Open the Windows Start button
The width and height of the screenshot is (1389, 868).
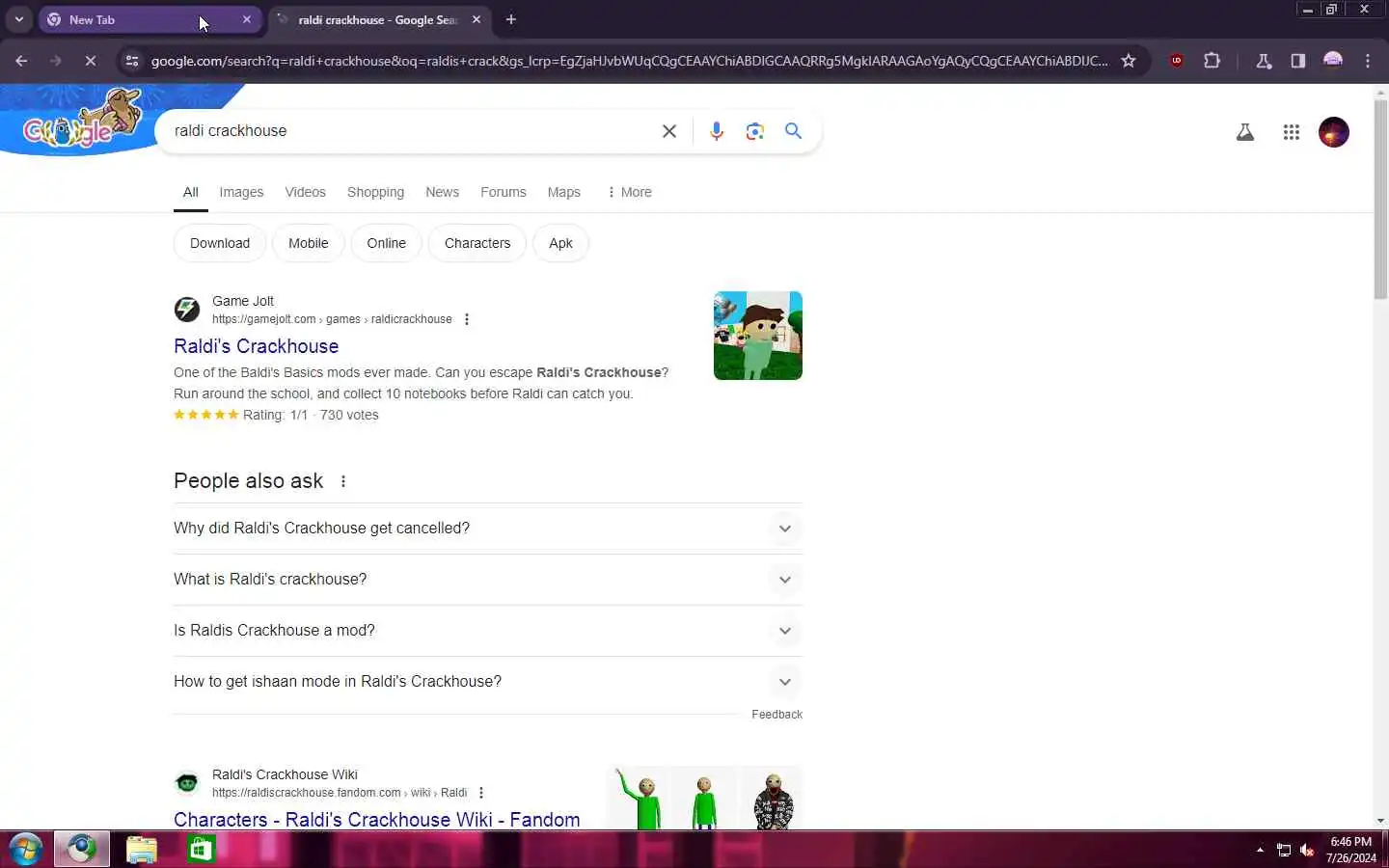click(x=25, y=850)
